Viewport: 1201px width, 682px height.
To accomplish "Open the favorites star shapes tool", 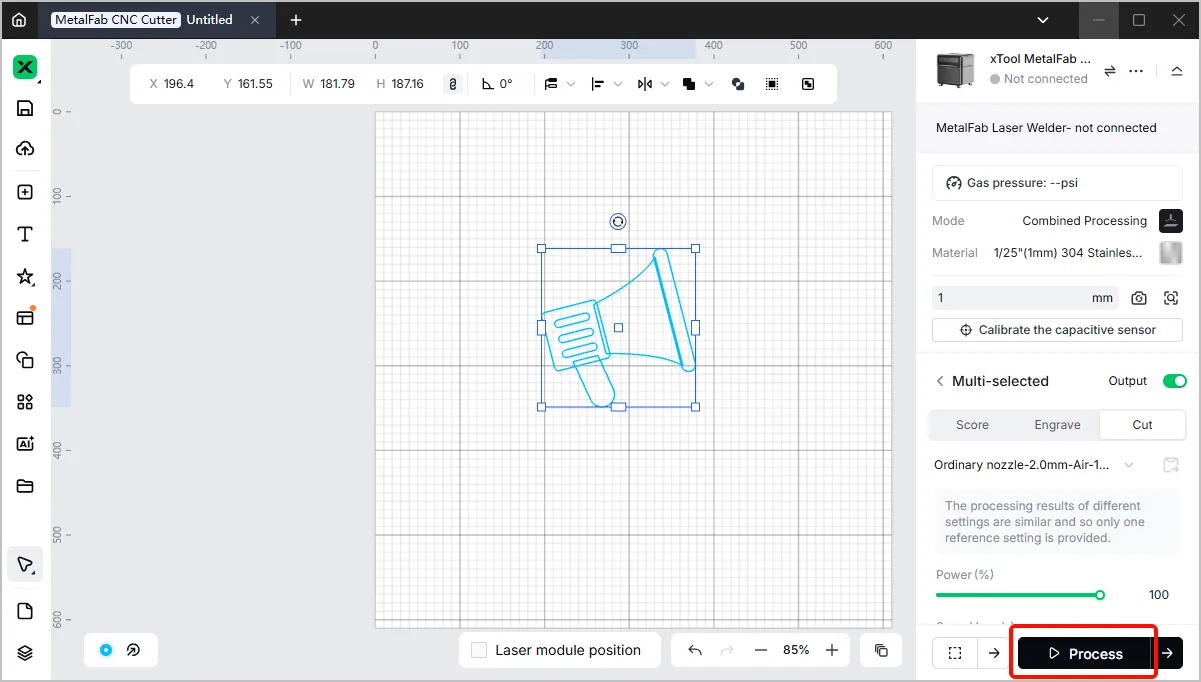I will pos(25,277).
